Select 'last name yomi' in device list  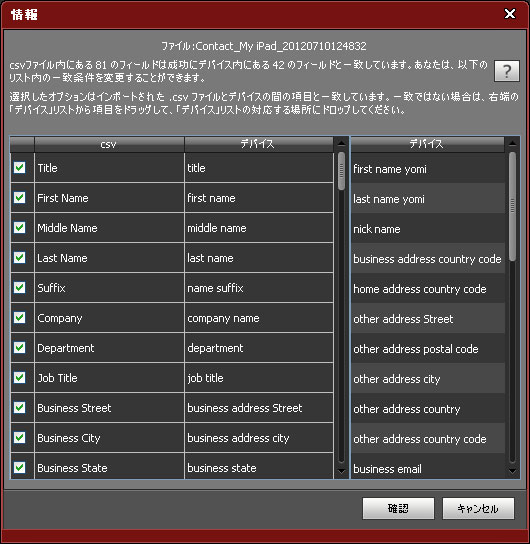point(428,199)
